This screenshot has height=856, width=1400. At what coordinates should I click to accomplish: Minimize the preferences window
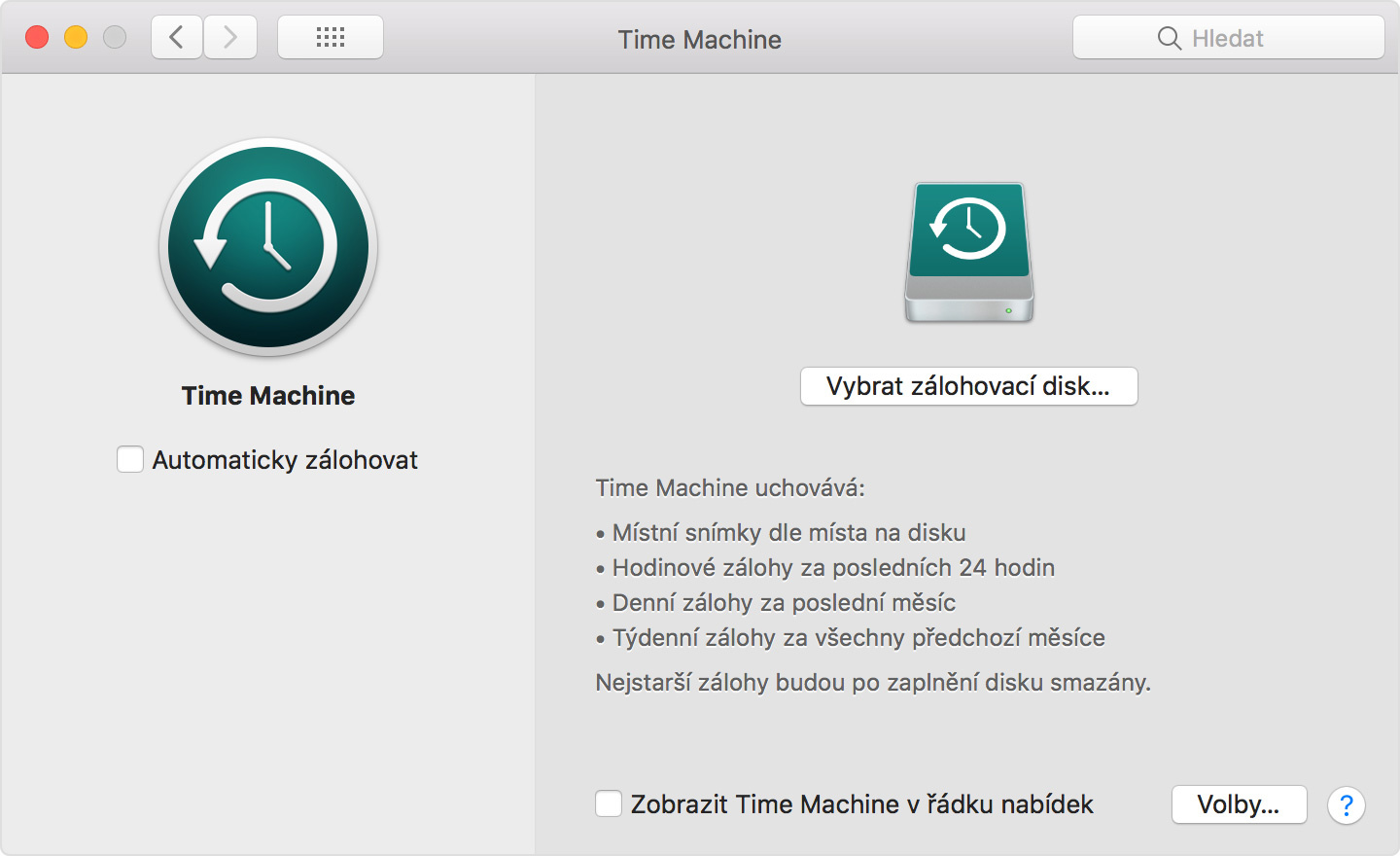tap(76, 37)
